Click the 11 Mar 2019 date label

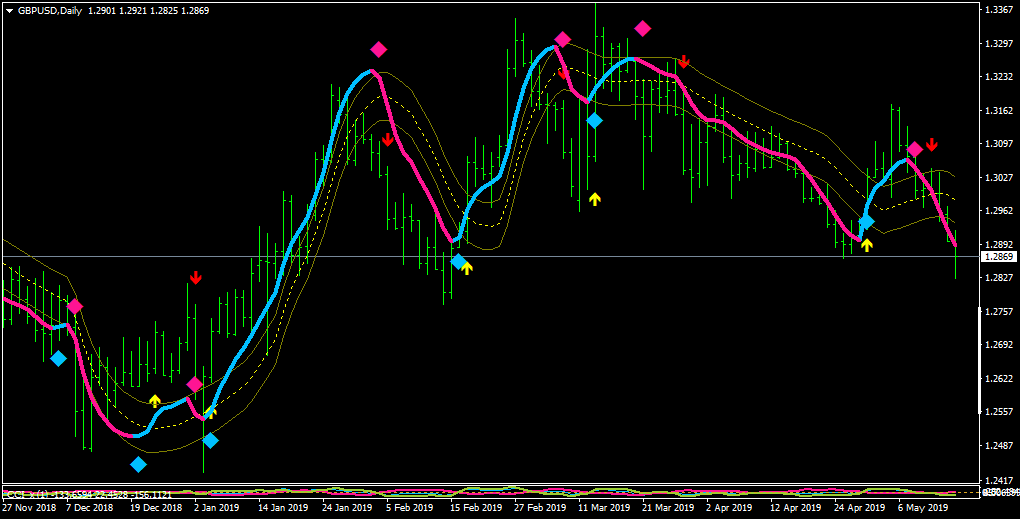point(604,507)
